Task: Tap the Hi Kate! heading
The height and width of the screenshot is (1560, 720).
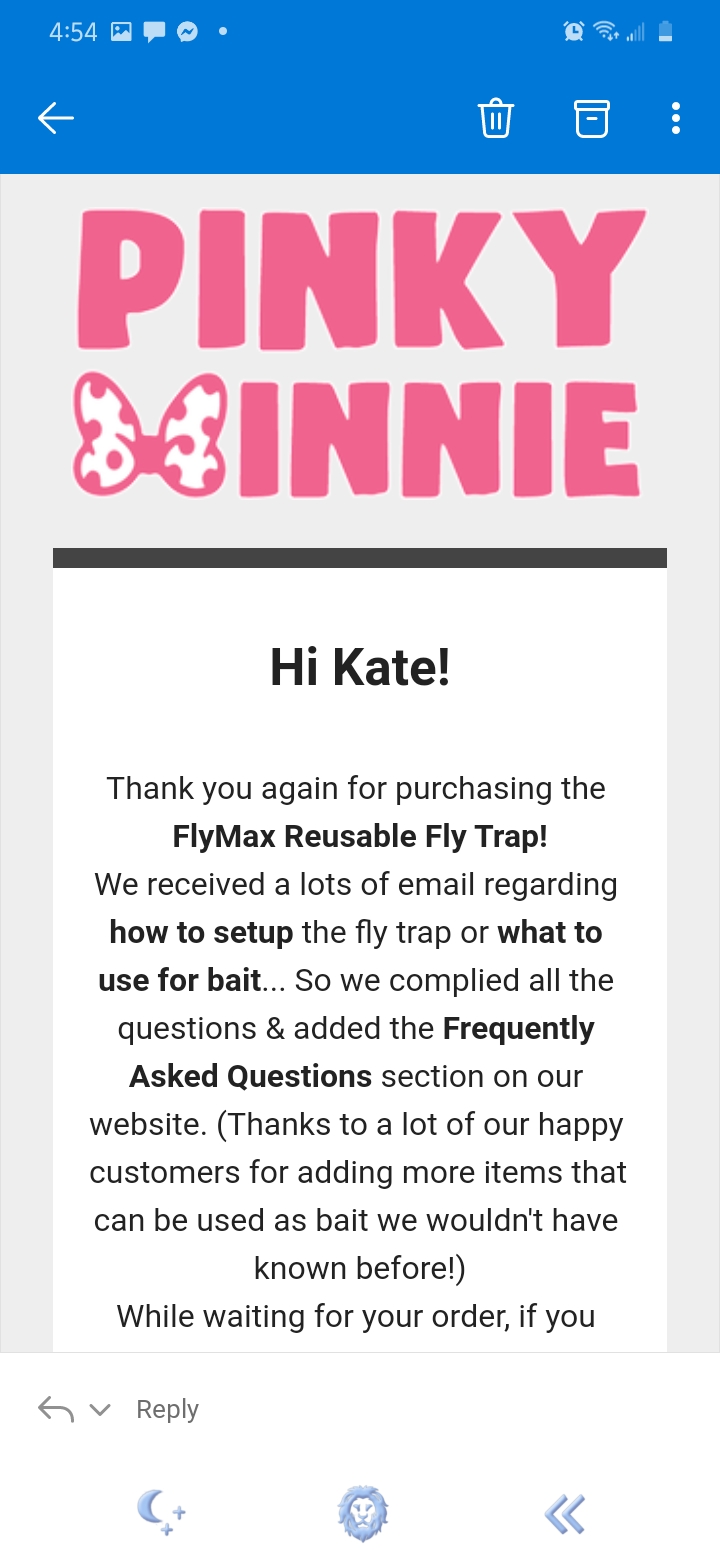Action: click(x=360, y=667)
